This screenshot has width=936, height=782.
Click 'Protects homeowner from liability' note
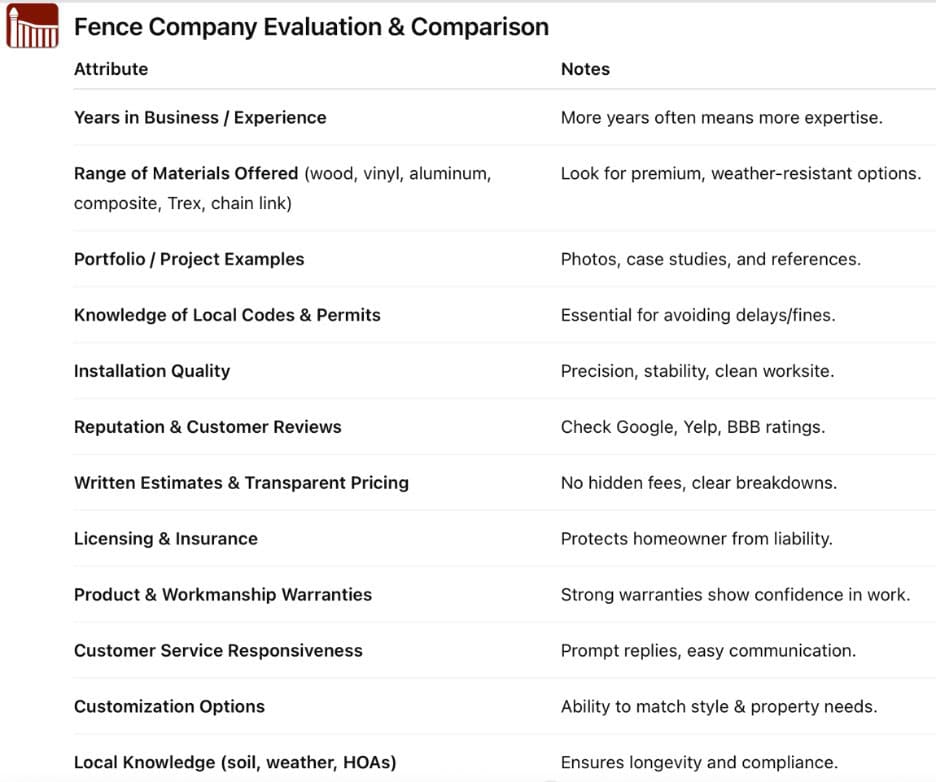pos(696,539)
